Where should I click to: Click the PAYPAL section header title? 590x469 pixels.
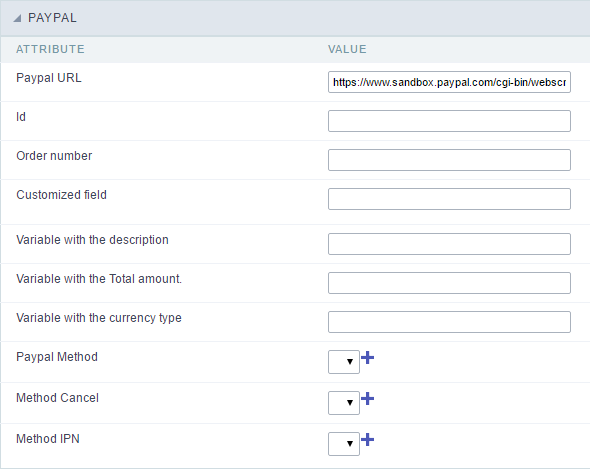52,18
